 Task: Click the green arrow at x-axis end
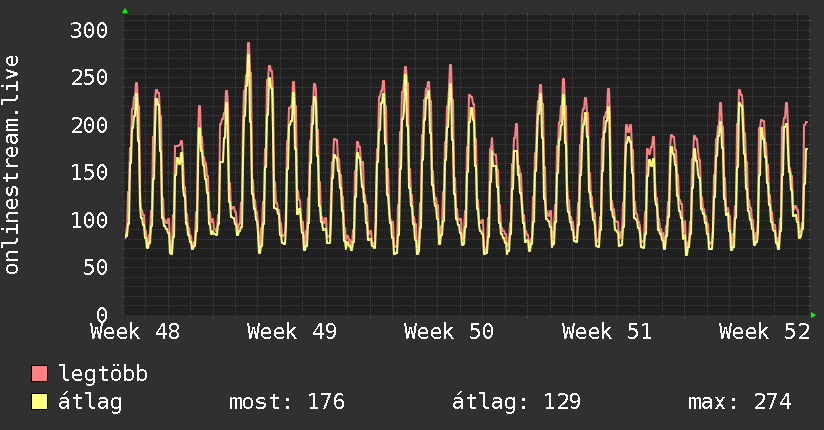click(x=813, y=315)
